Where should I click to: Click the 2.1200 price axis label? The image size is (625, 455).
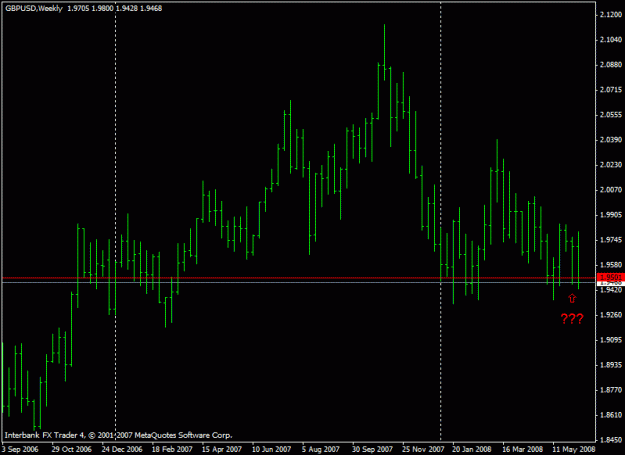pos(611,15)
